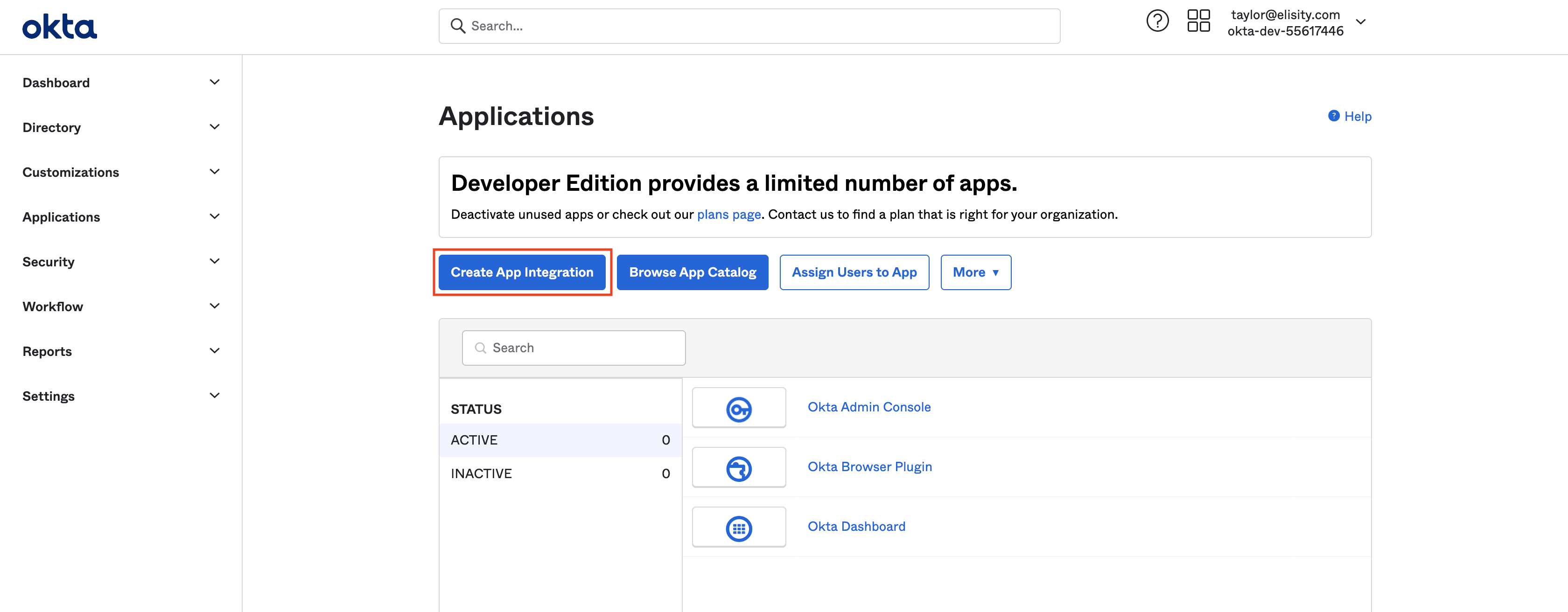Image resolution: width=1568 pixels, height=612 pixels.
Task: Click Create App Integration button
Action: click(x=522, y=272)
